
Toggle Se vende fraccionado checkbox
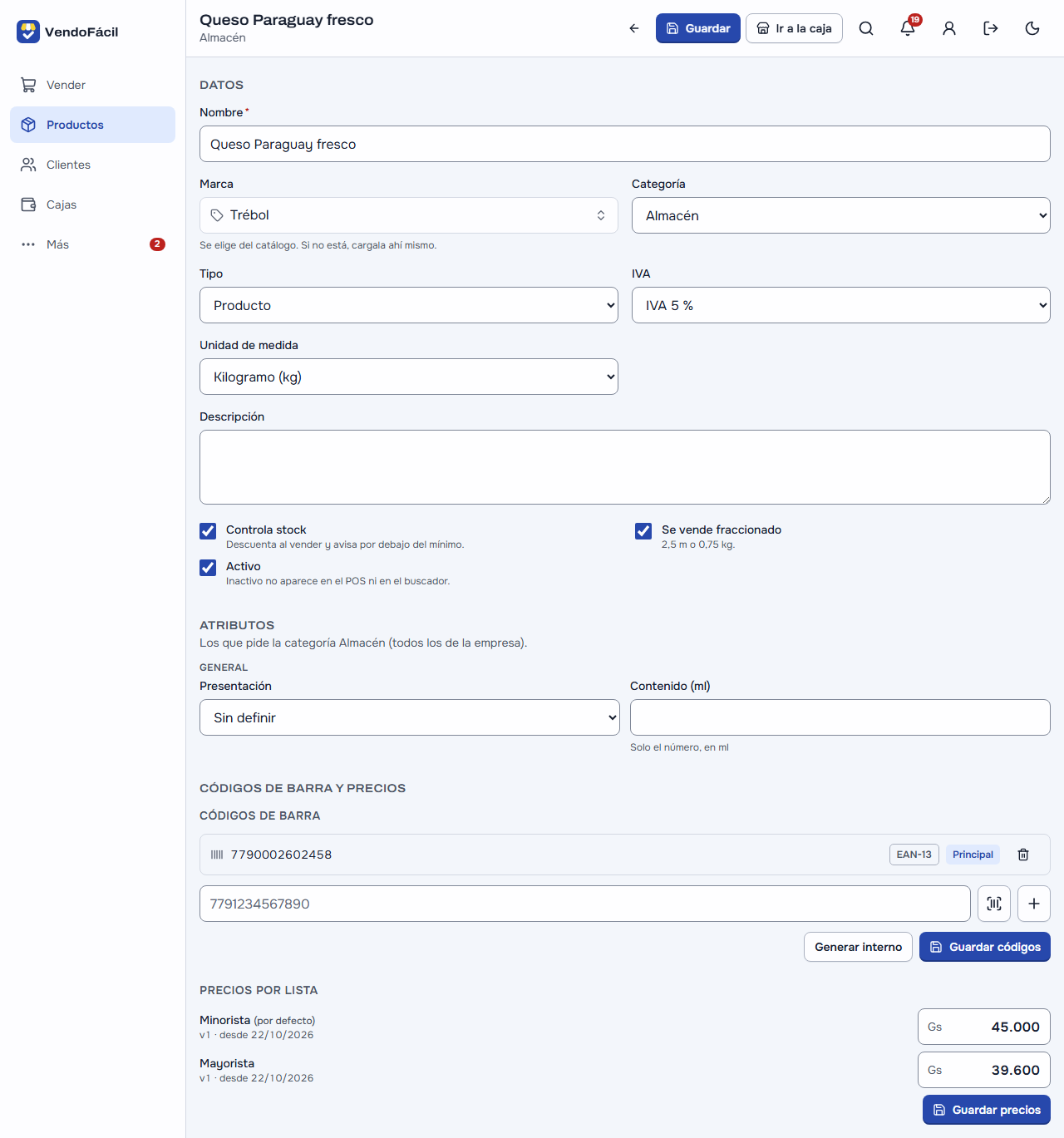pos(643,531)
